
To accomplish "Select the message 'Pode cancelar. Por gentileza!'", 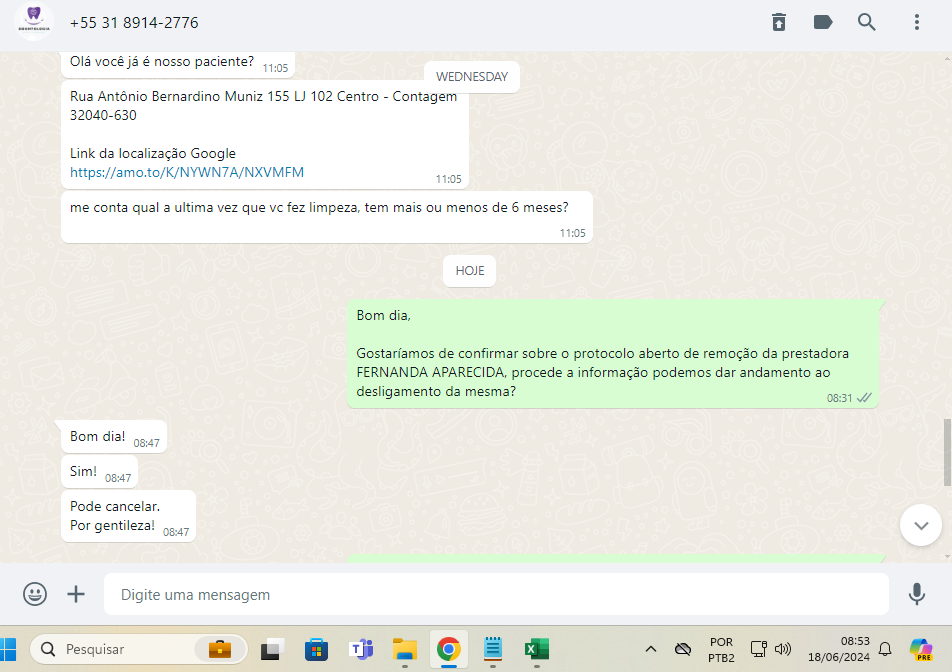I will 128,516.
